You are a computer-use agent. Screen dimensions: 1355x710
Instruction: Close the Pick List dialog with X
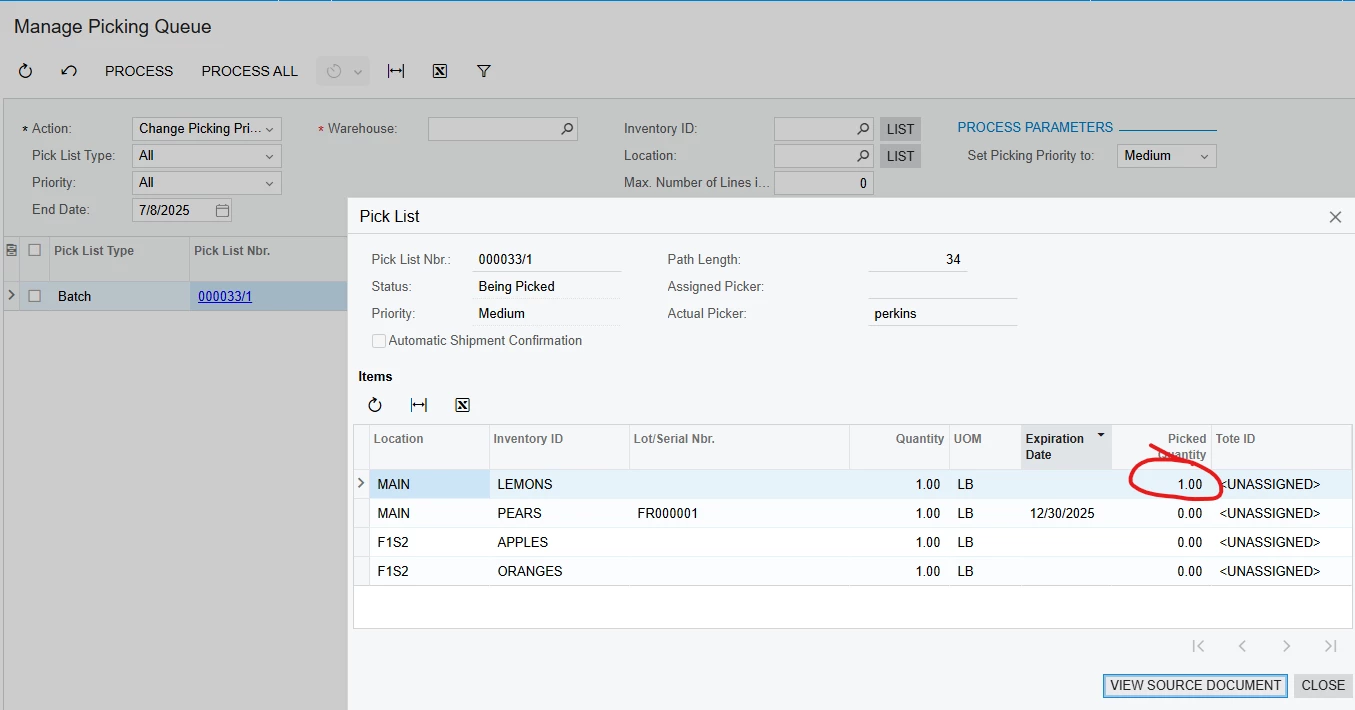point(1335,217)
